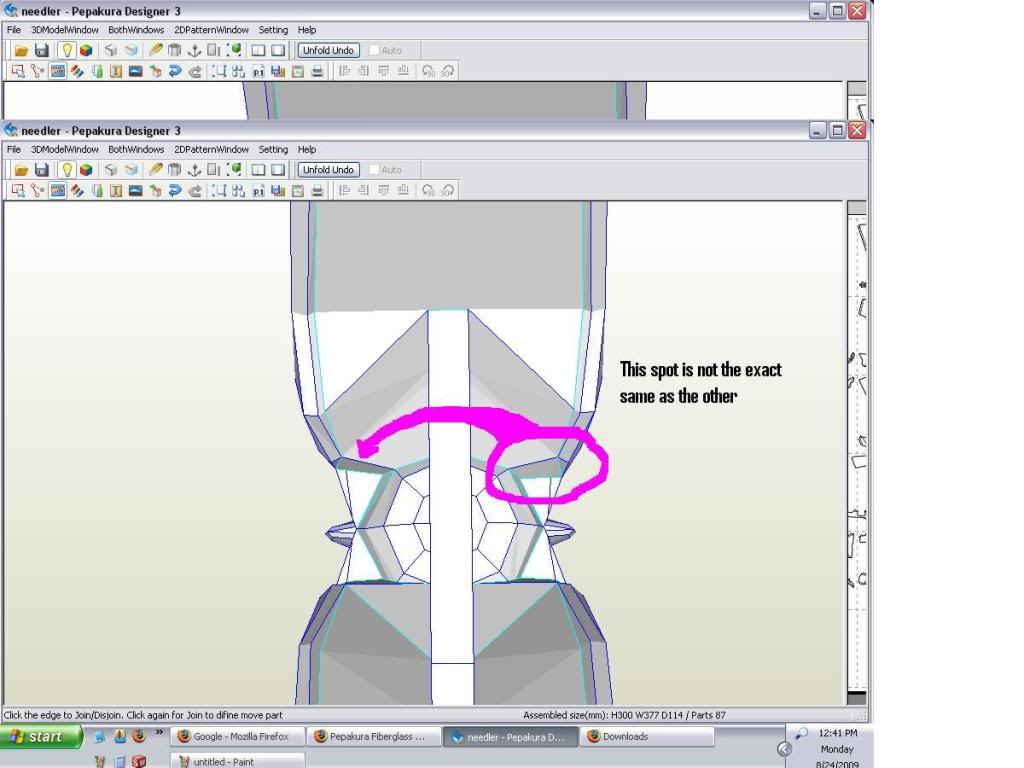This screenshot has width=1024, height=768.
Task: Click arrange parts grid icon in front window
Action: pyautogui.click(x=238, y=191)
